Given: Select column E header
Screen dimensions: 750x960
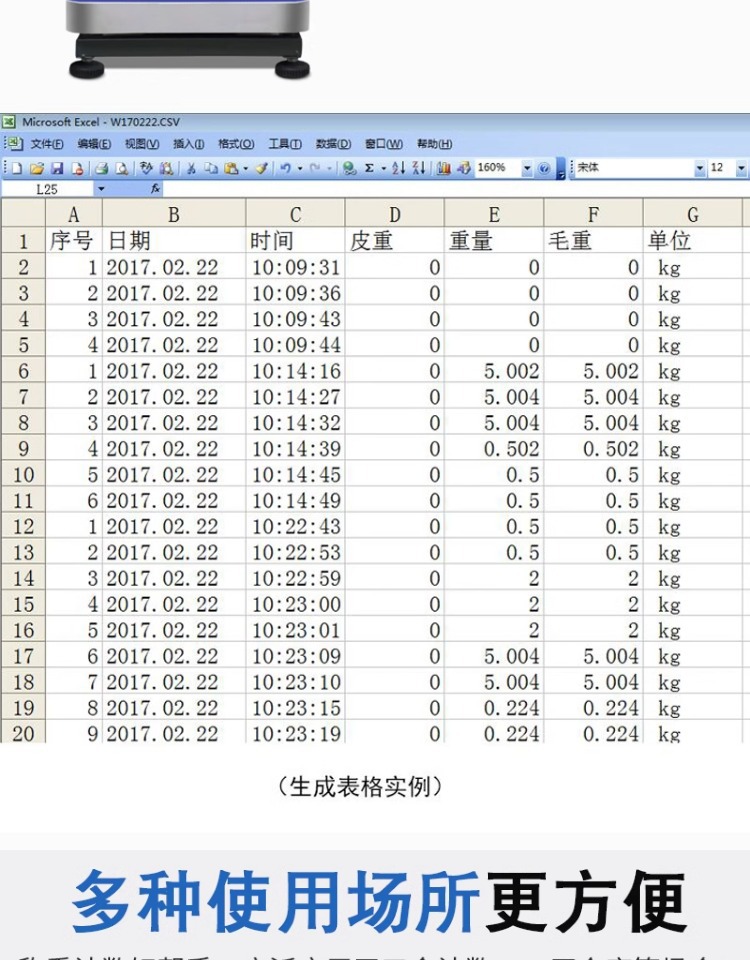Looking at the screenshot, I should click(494, 214).
